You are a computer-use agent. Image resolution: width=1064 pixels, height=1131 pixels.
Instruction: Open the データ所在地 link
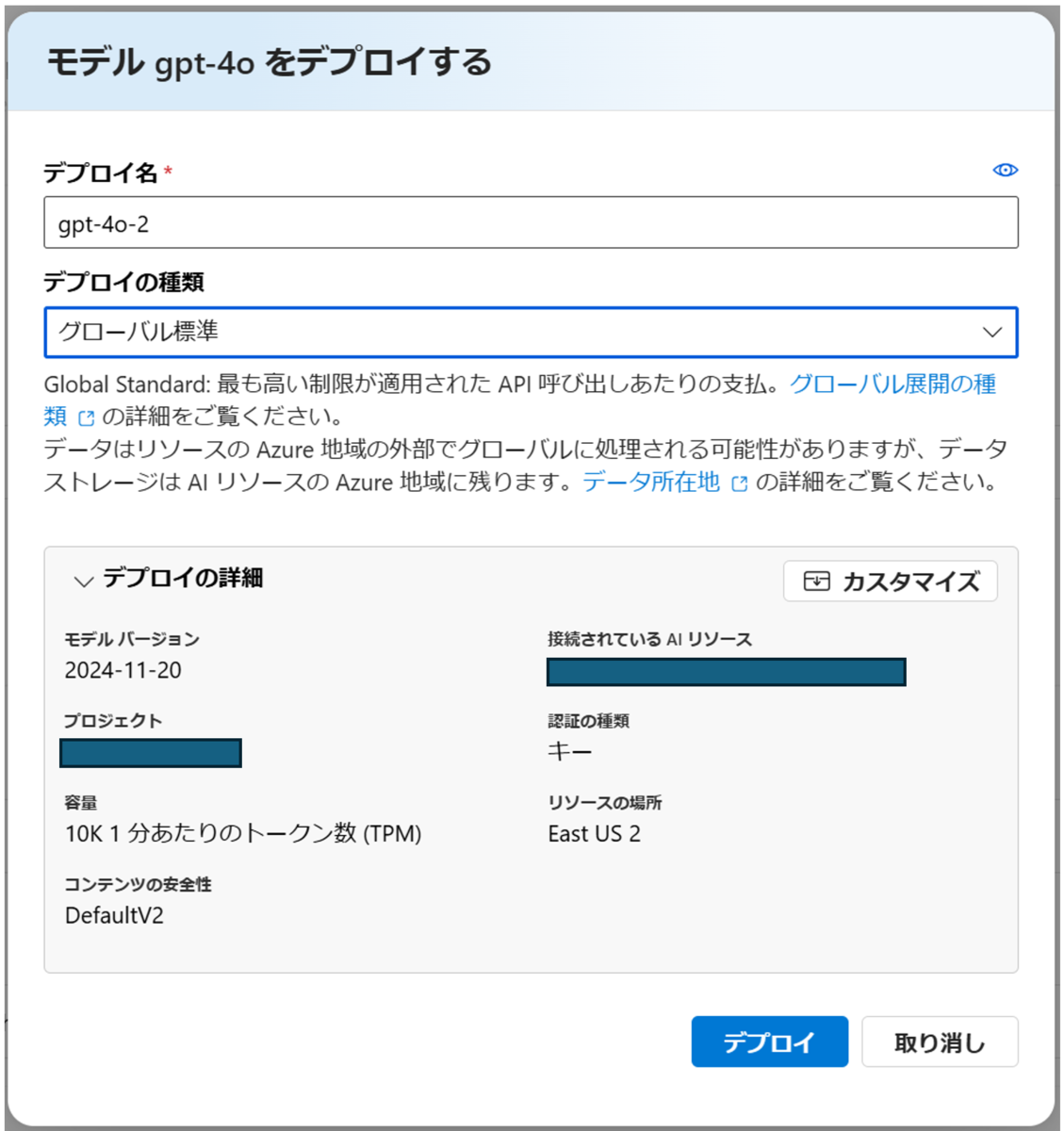tap(651, 482)
